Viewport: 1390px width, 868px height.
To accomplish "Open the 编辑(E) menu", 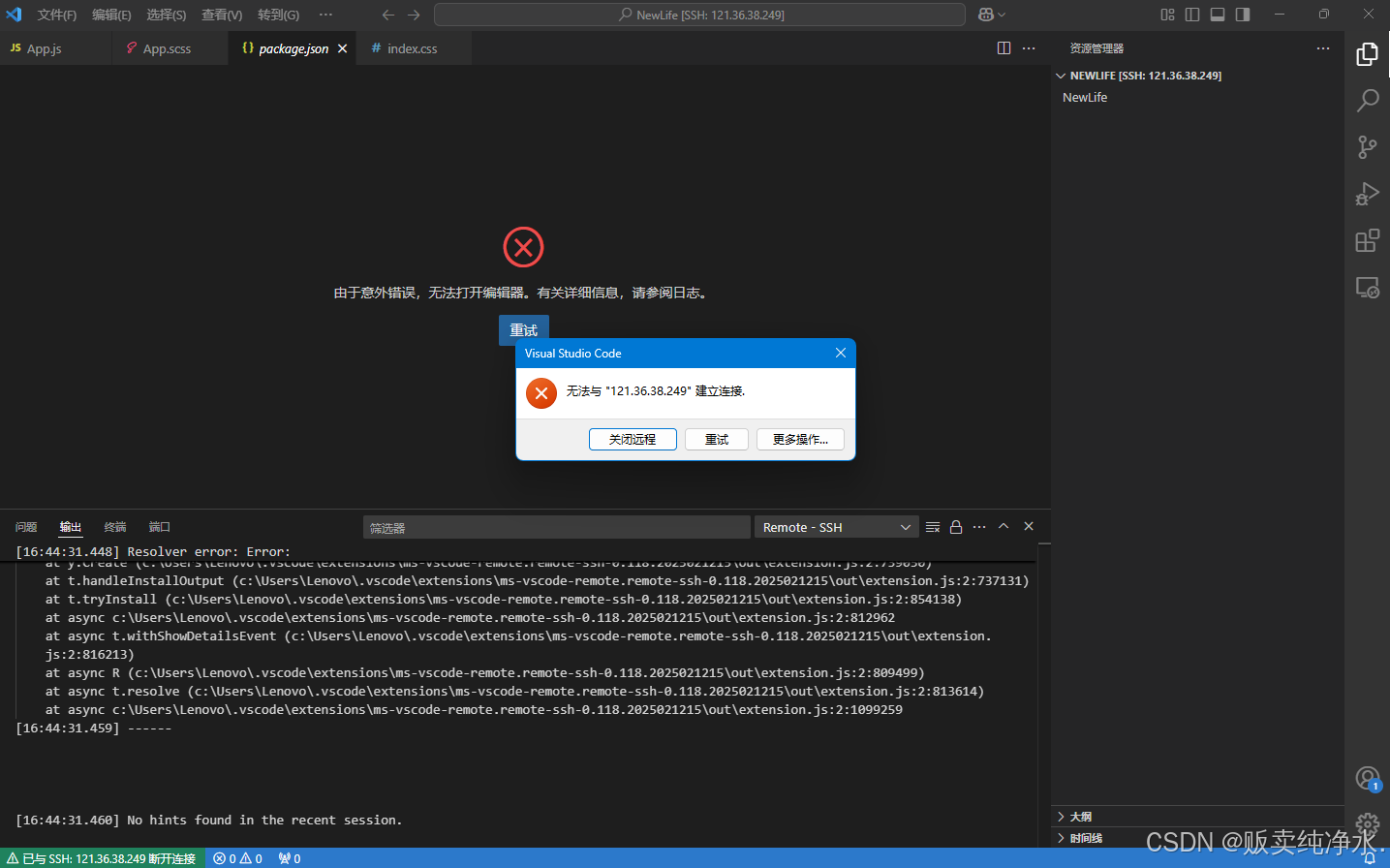I will (111, 15).
